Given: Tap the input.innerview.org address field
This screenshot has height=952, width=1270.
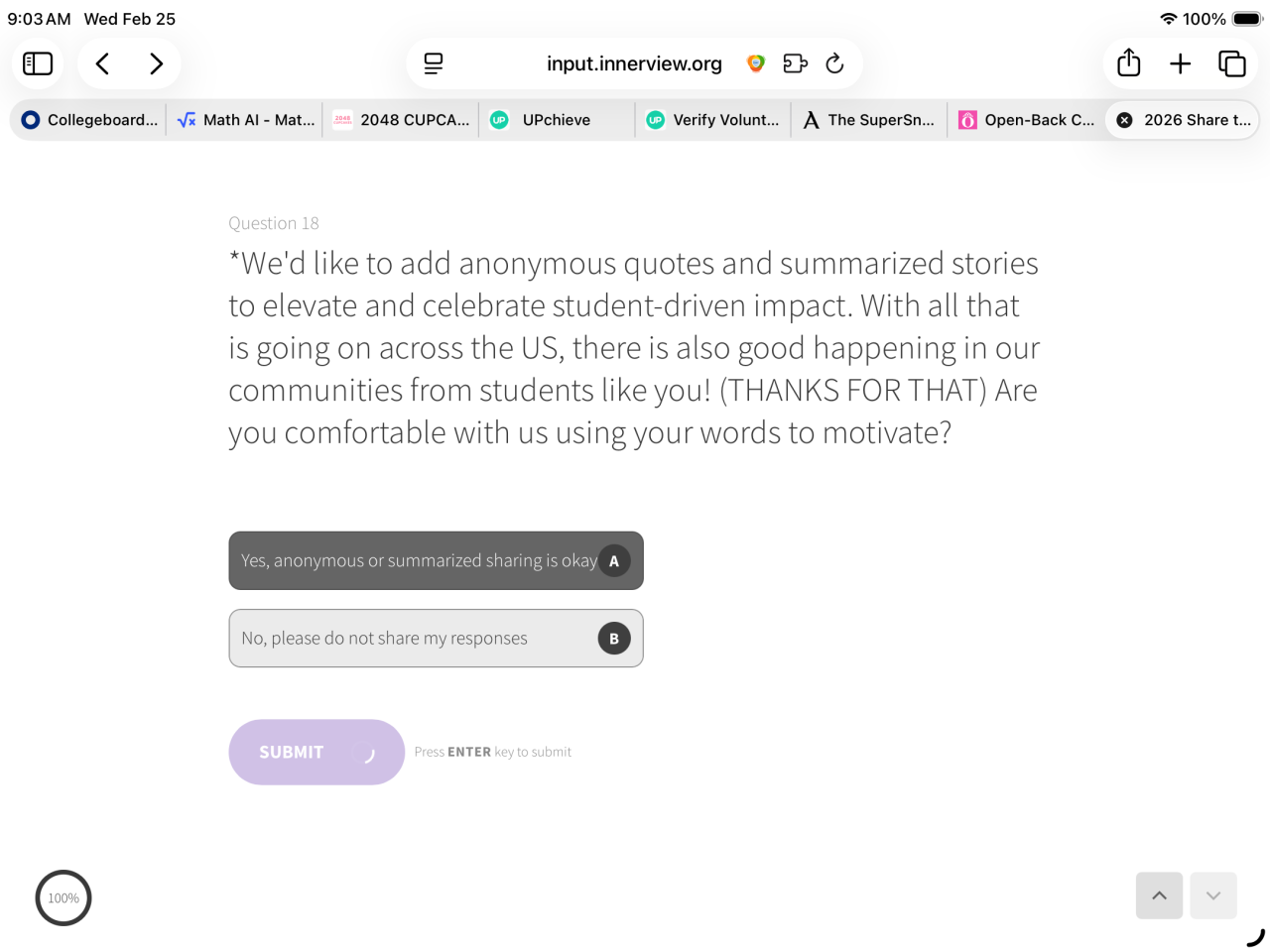Looking at the screenshot, I should [634, 63].
